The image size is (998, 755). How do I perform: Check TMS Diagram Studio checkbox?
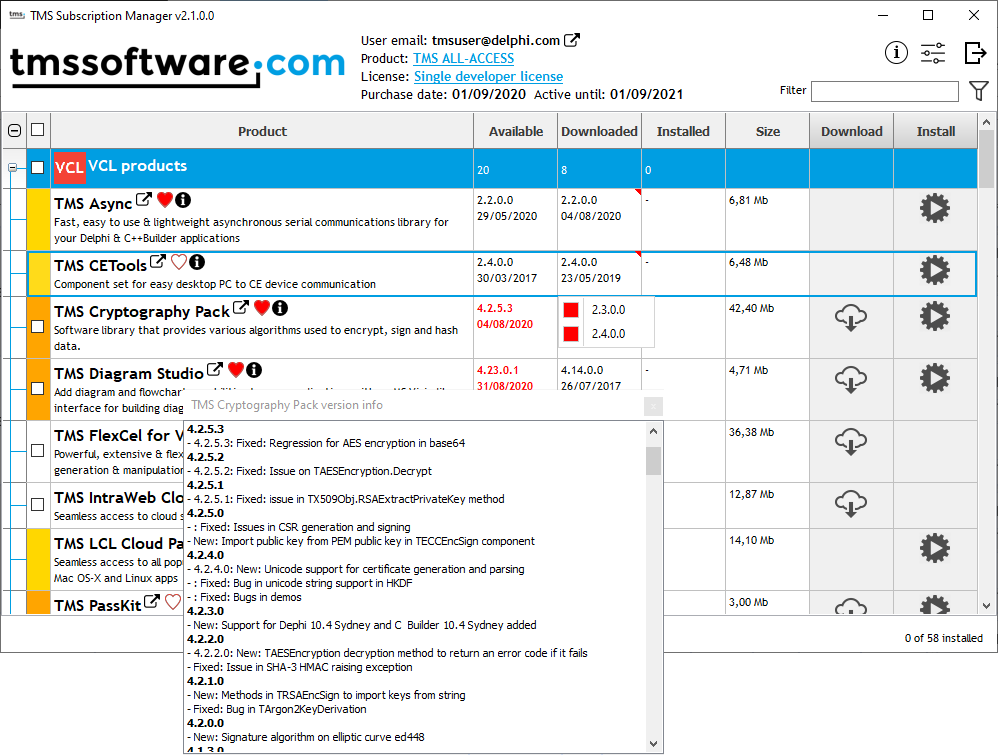click(x=38, y=388)
